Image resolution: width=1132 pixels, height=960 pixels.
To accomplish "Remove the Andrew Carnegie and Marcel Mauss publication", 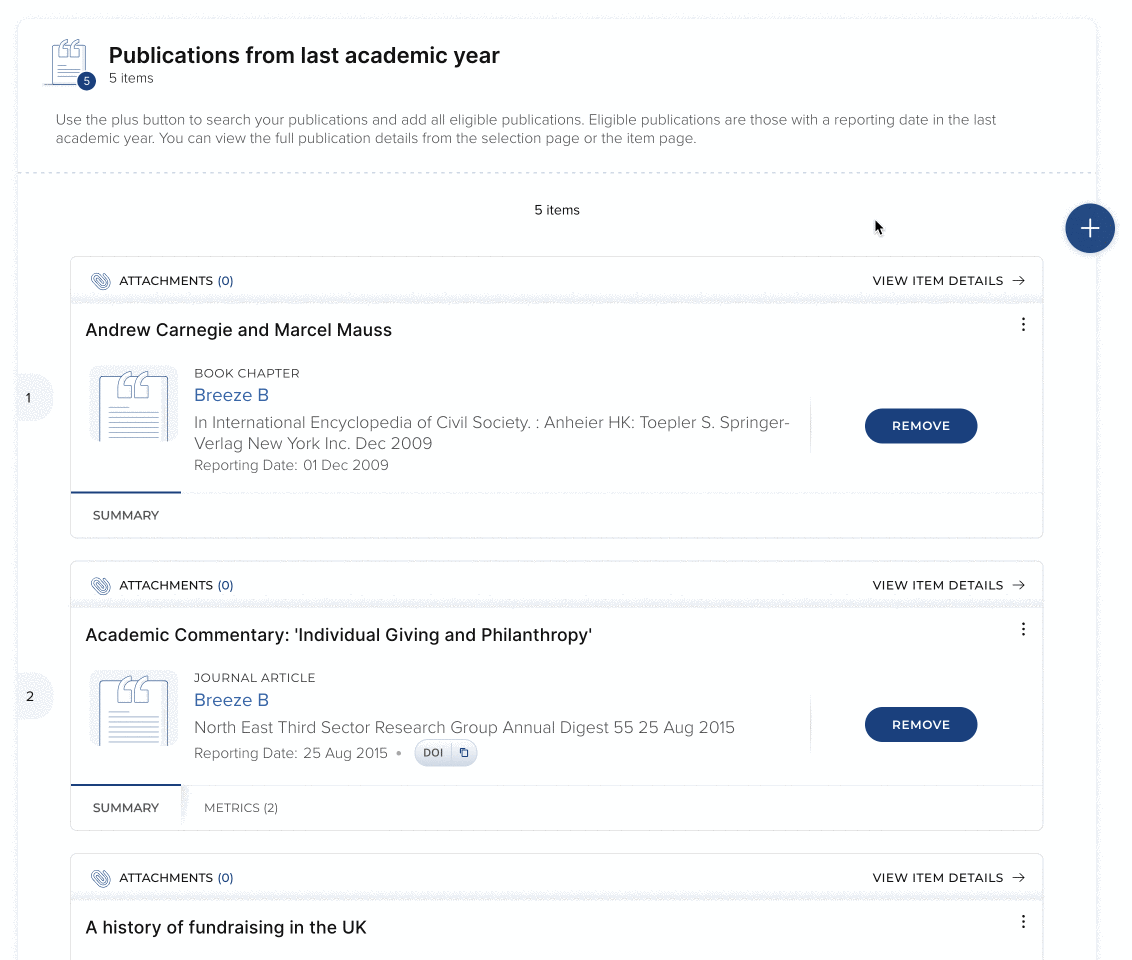I will (920, 426).
